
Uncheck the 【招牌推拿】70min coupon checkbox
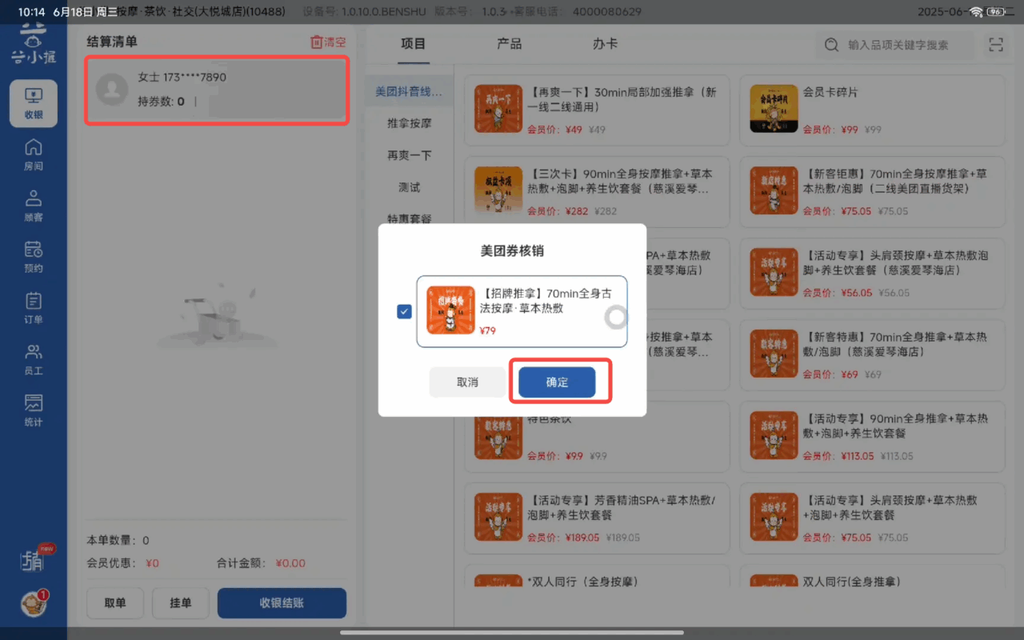[x=404, y=312]
